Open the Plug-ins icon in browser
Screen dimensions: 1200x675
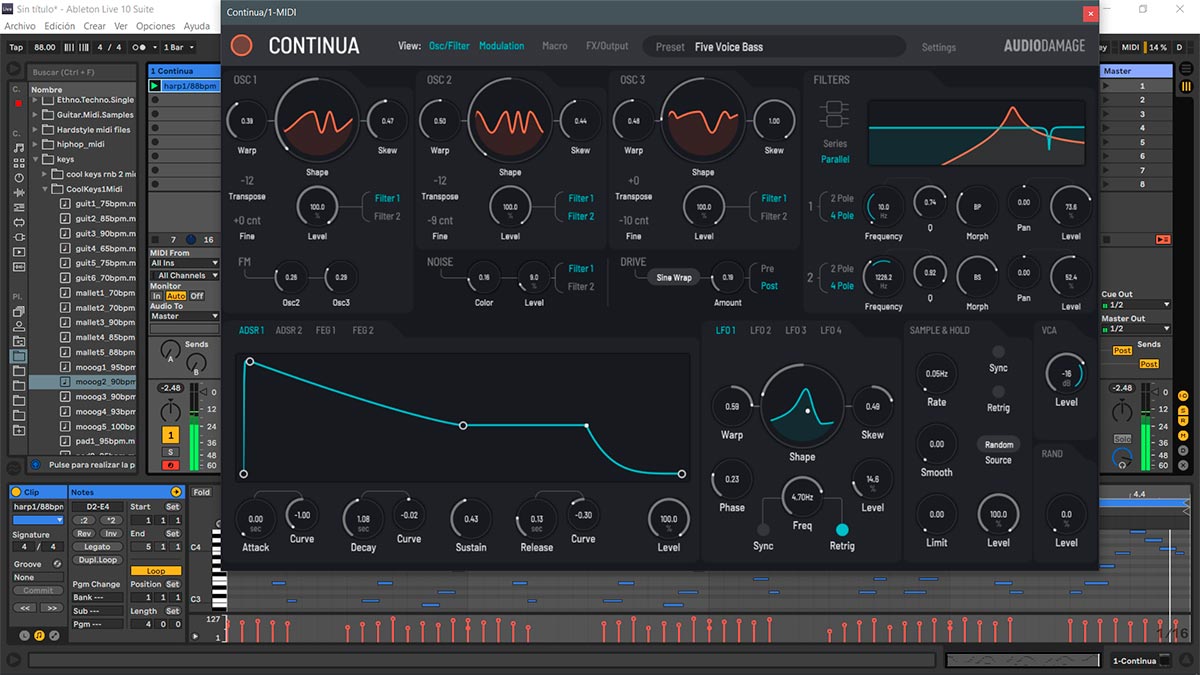coord(18,237)
